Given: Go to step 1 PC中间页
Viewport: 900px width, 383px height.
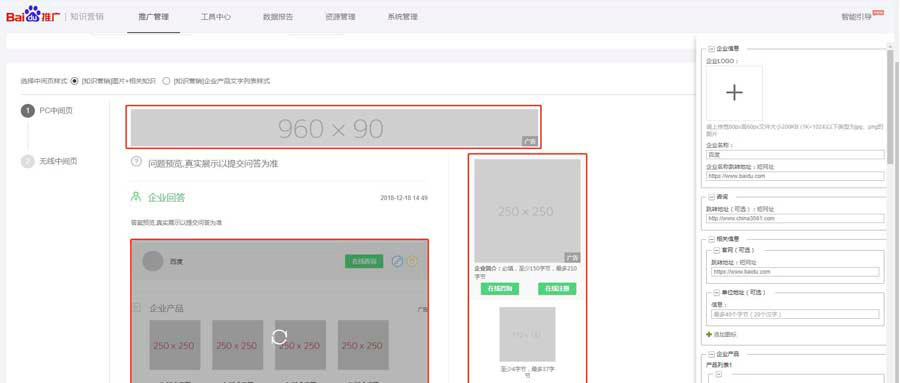Looking at the screenshot, I should tap(46, 111).
